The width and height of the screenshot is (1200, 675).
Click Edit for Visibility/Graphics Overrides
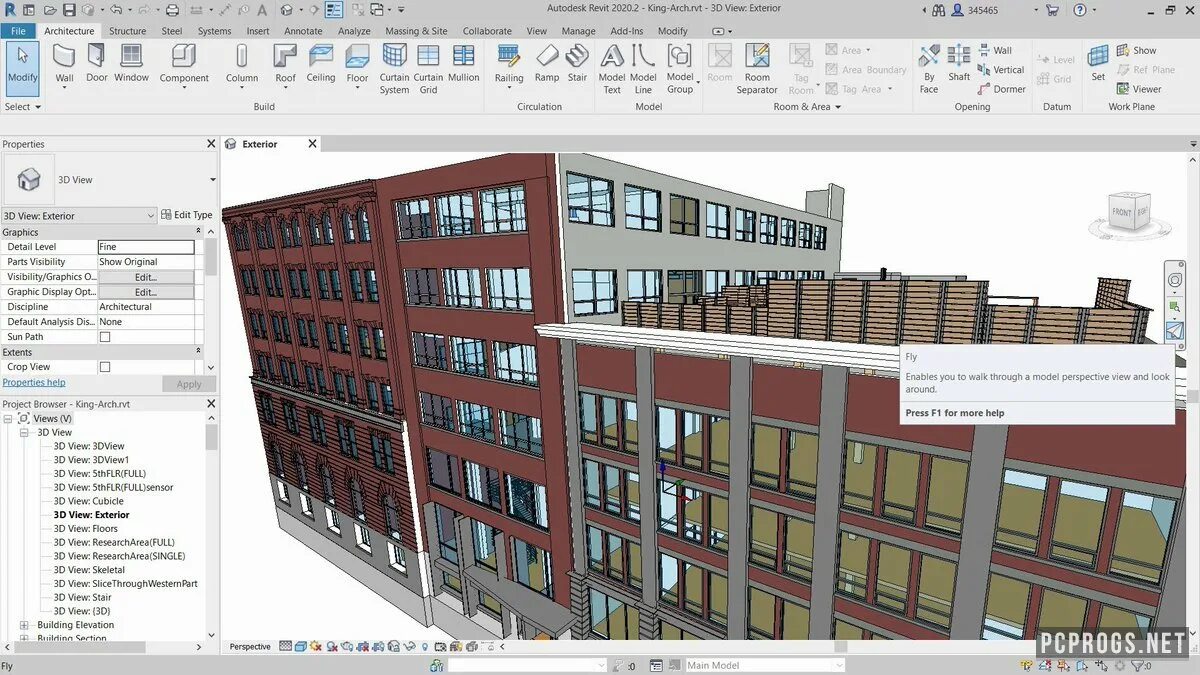tap(146, 277)
